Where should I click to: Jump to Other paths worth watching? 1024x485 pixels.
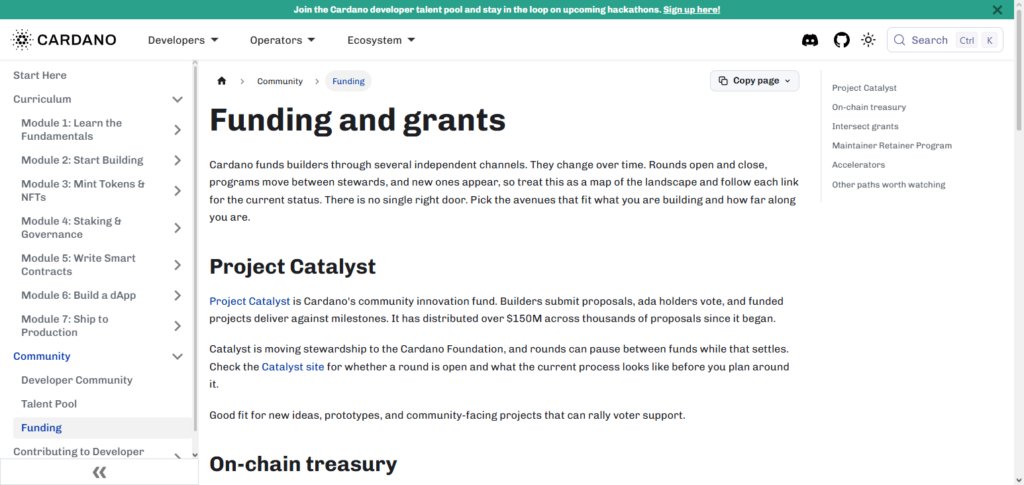(x=888, y=185)
